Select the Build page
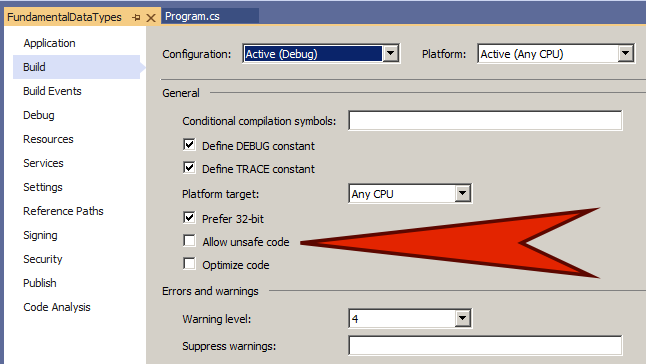 pyautogui.click(x=77, y=67)
